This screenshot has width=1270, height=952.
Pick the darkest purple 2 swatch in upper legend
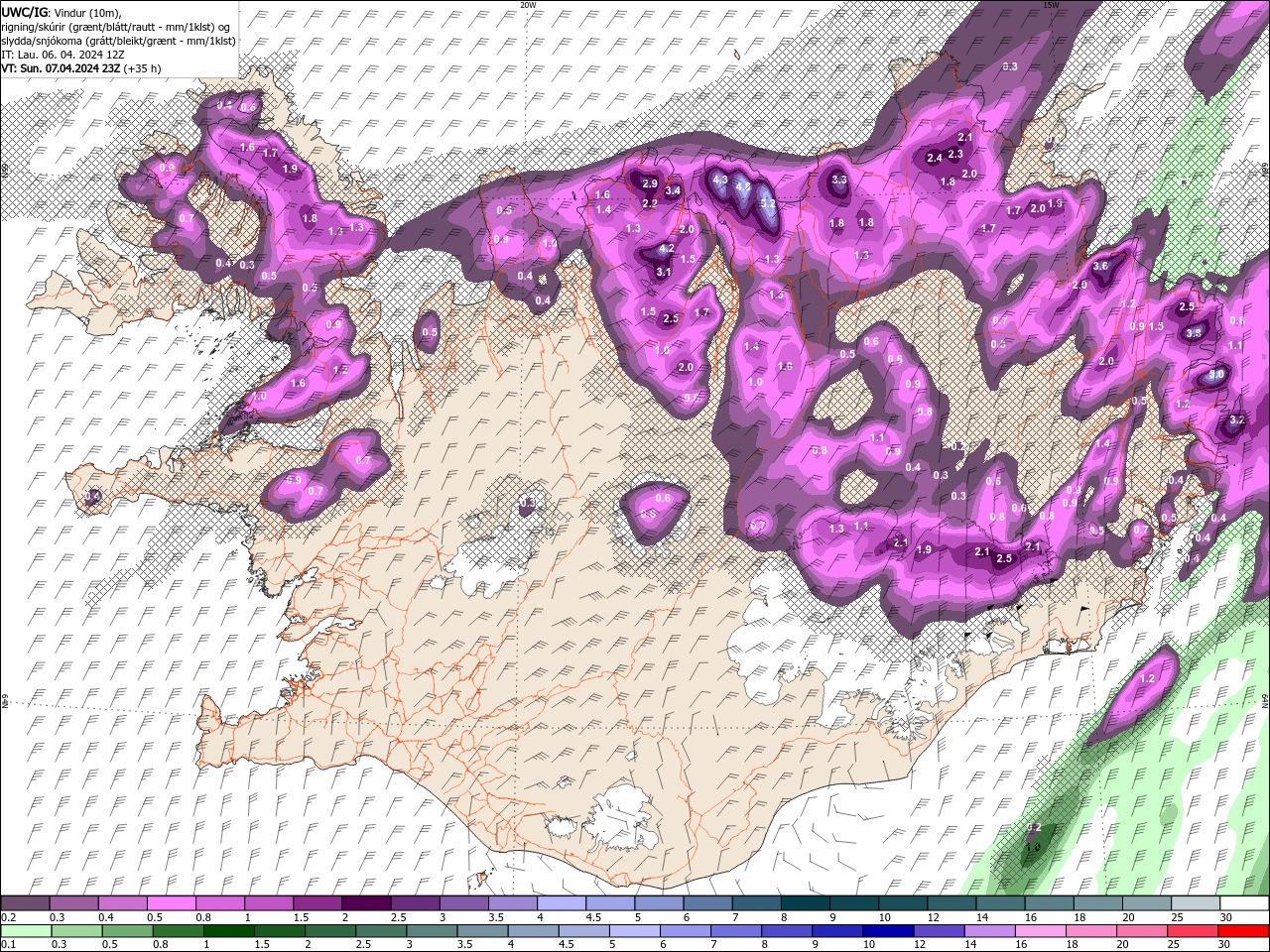366,903
